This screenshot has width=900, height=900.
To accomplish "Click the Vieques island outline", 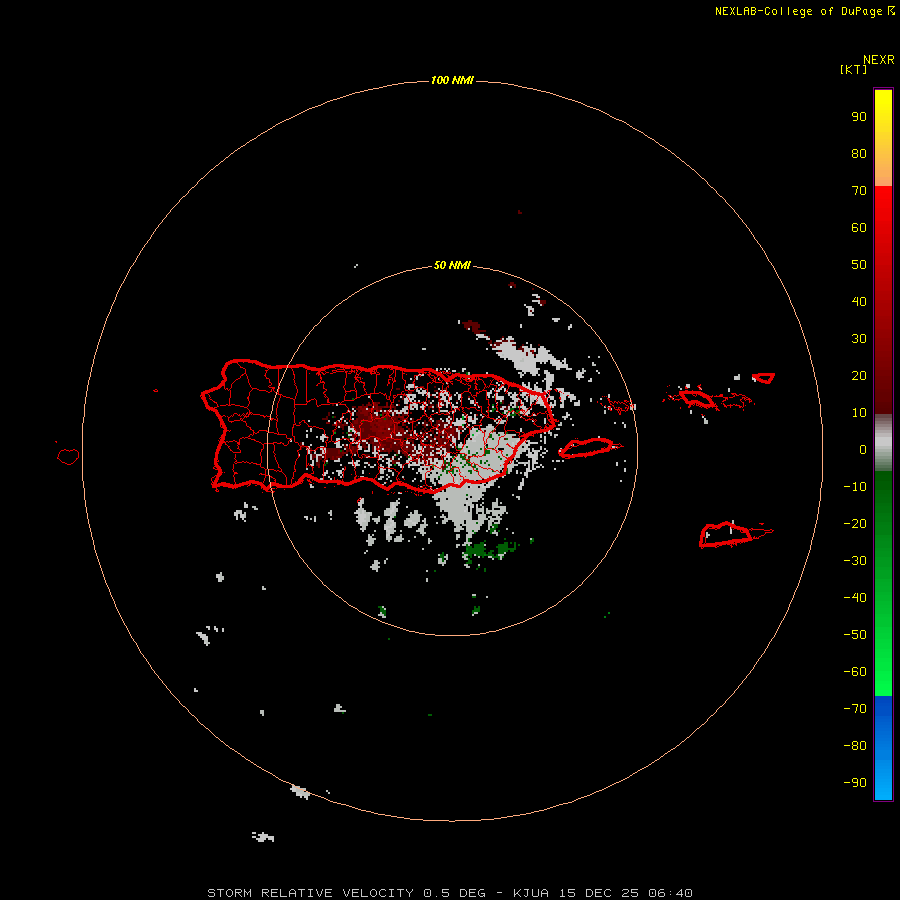I will point(586,448).
